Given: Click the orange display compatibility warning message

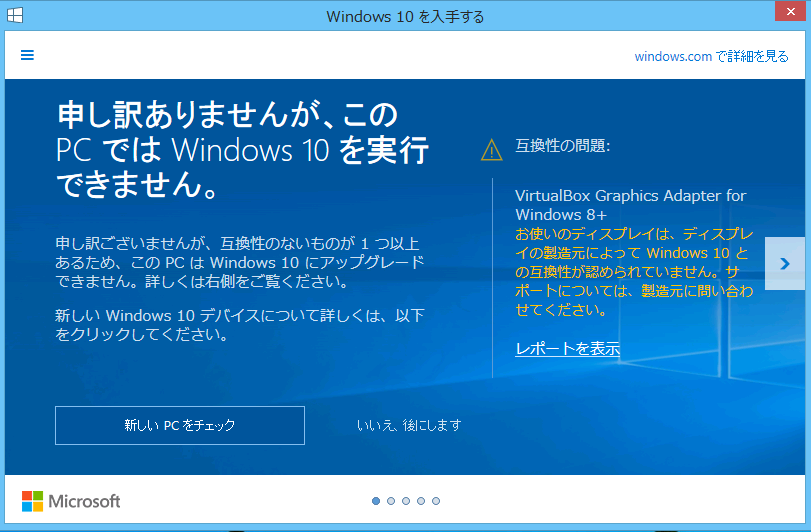Looking at the screenshot, I should [x=634, y=272].
